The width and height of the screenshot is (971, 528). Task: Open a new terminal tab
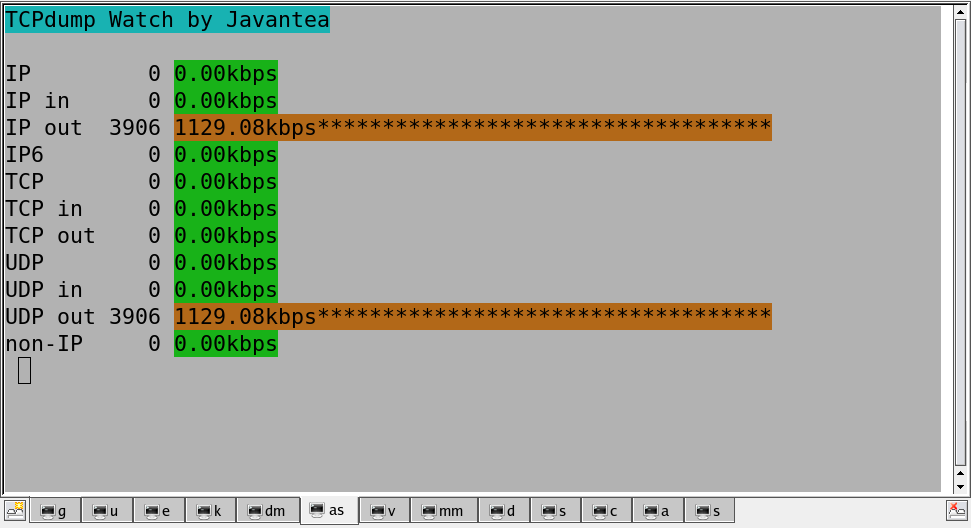tap(15, 511)
